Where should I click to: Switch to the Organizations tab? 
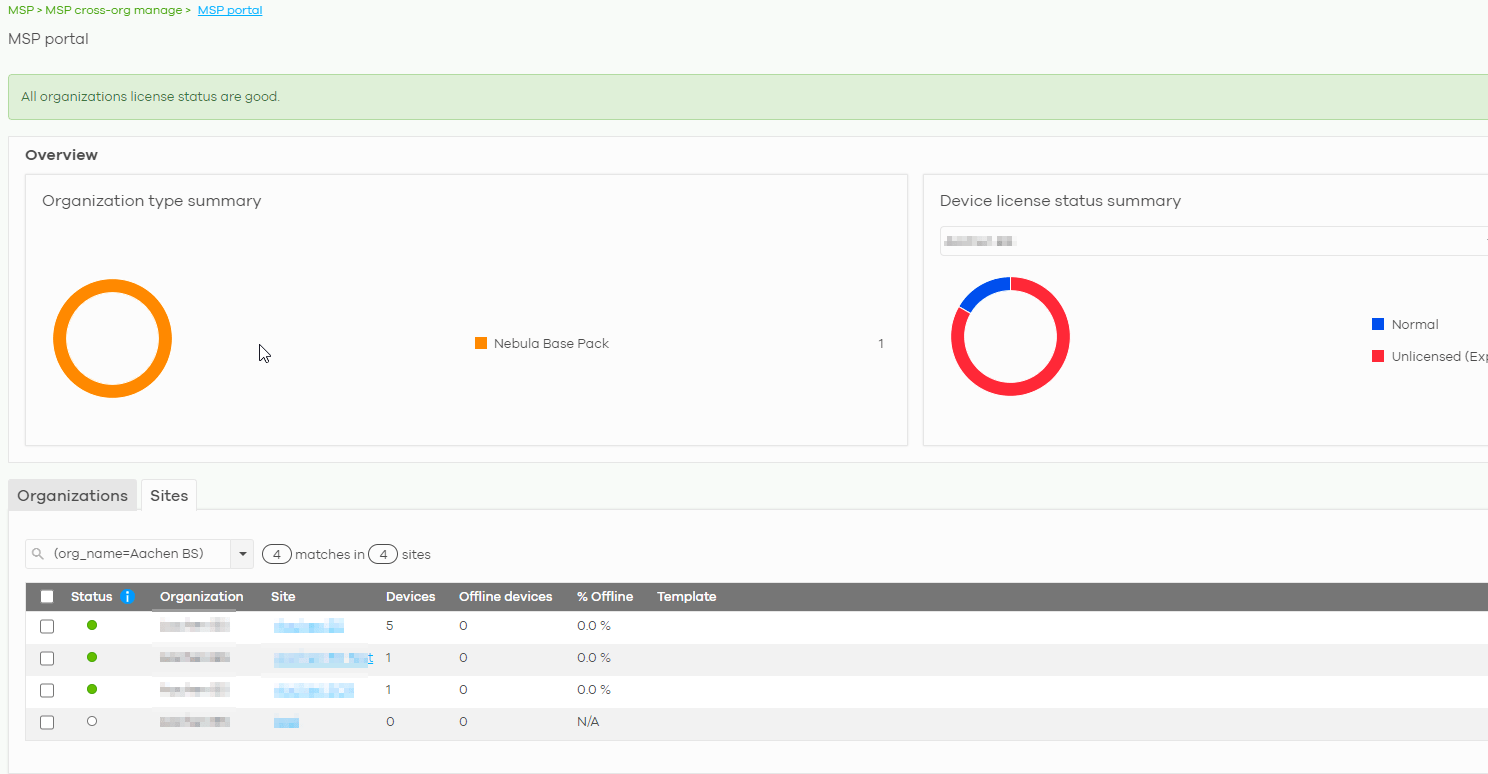click(x=72, y=494)
